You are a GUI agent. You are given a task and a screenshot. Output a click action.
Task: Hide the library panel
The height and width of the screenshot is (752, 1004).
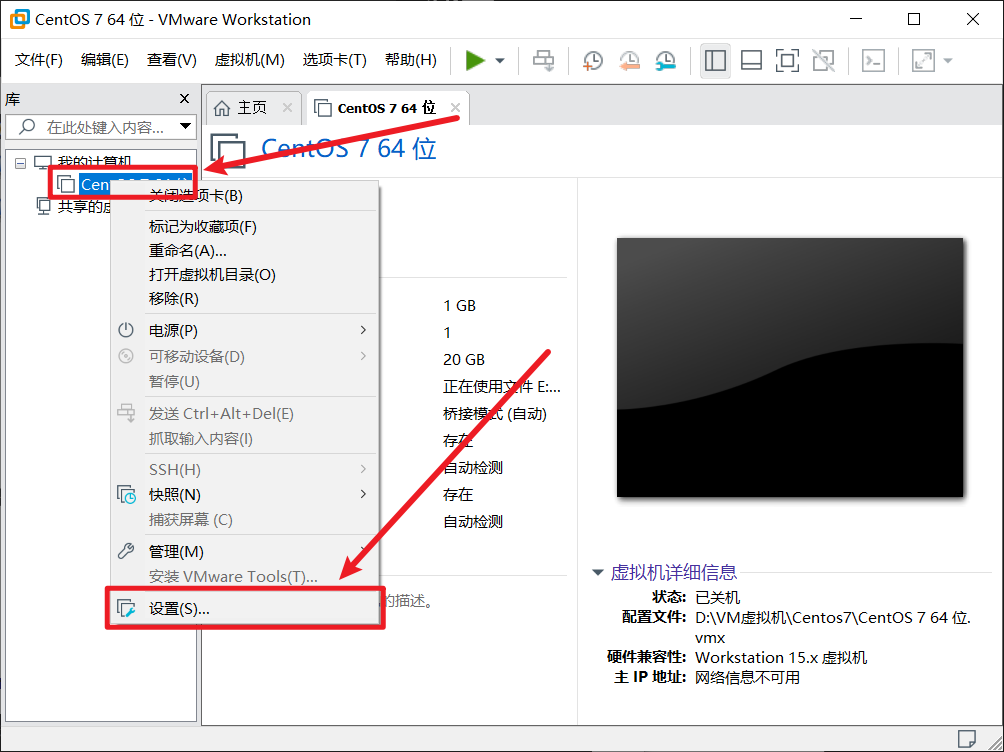point(715,60)
